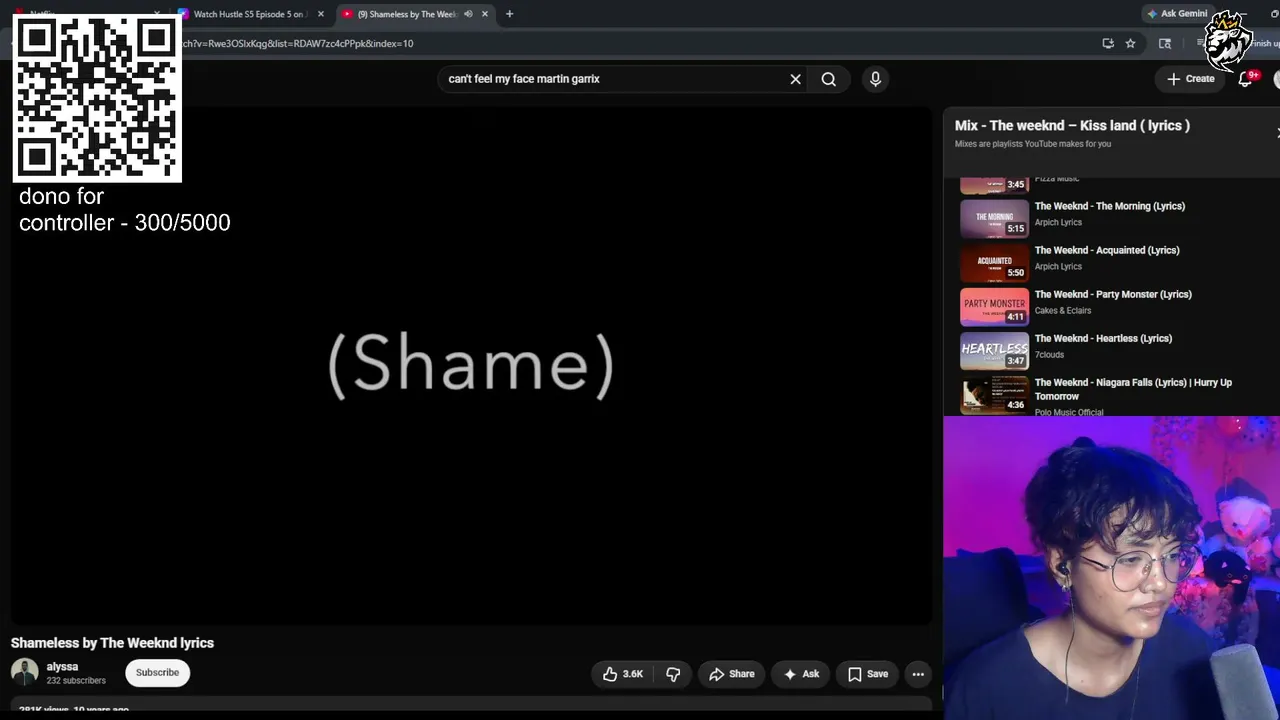Open the Create menu button
Screen dimensions: 1280x720
[1190, 79]
